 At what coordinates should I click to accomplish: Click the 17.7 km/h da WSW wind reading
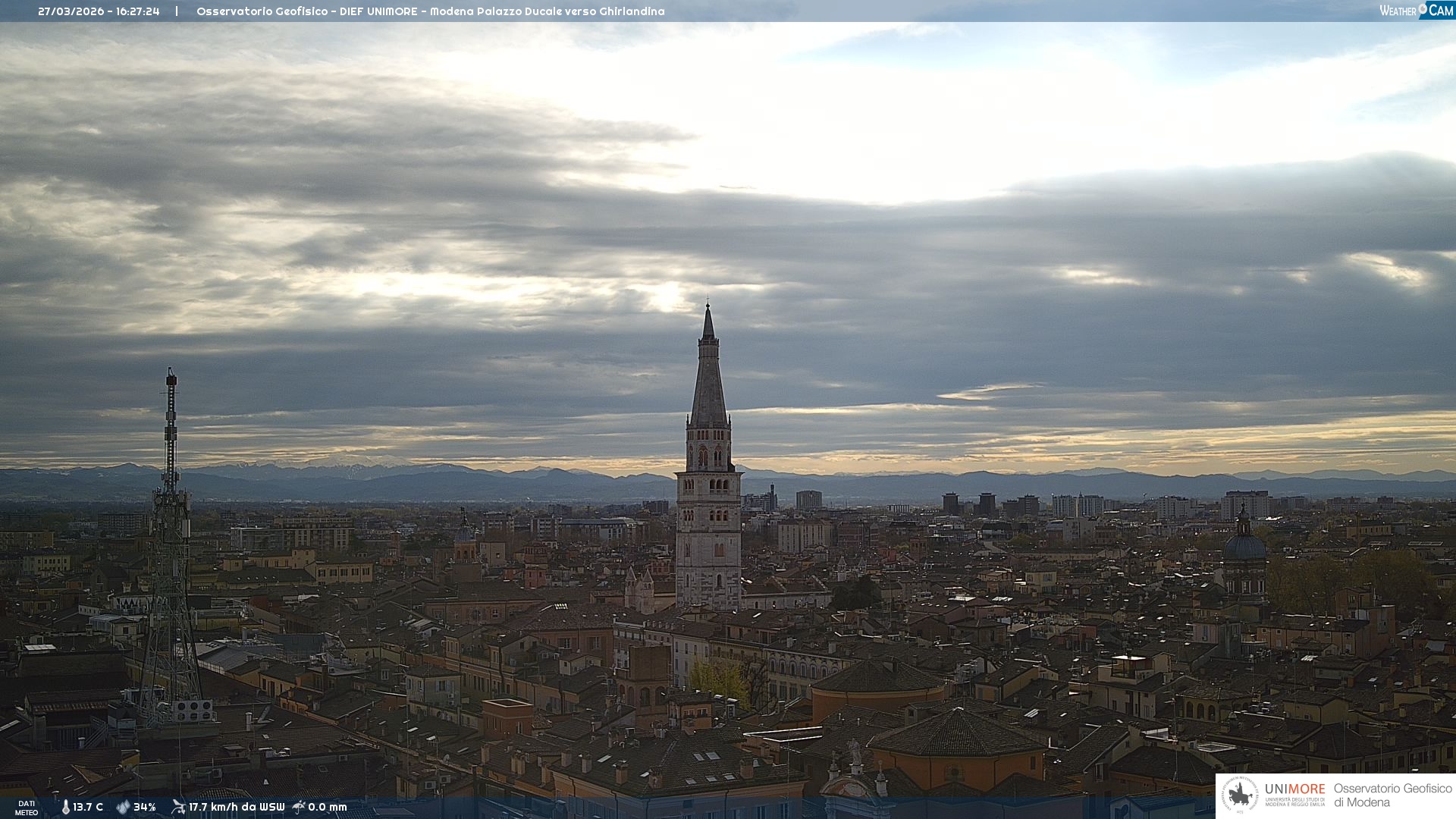237,807
